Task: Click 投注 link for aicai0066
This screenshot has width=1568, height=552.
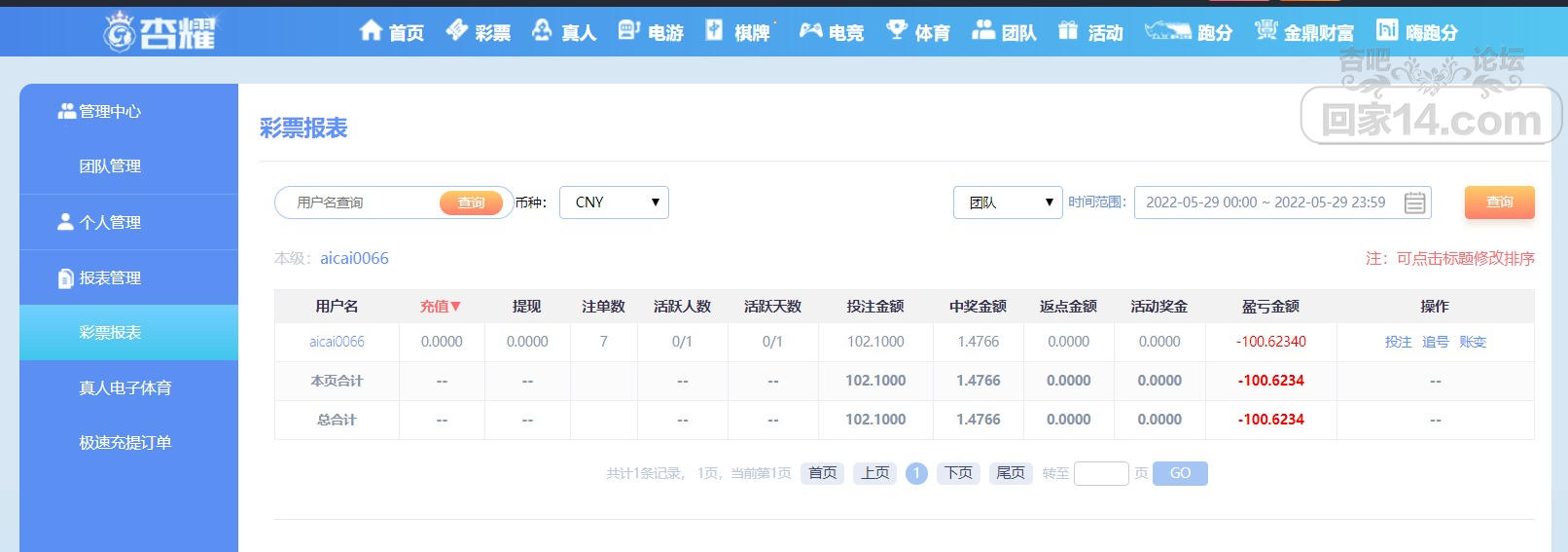Action: coord(1398,342)
